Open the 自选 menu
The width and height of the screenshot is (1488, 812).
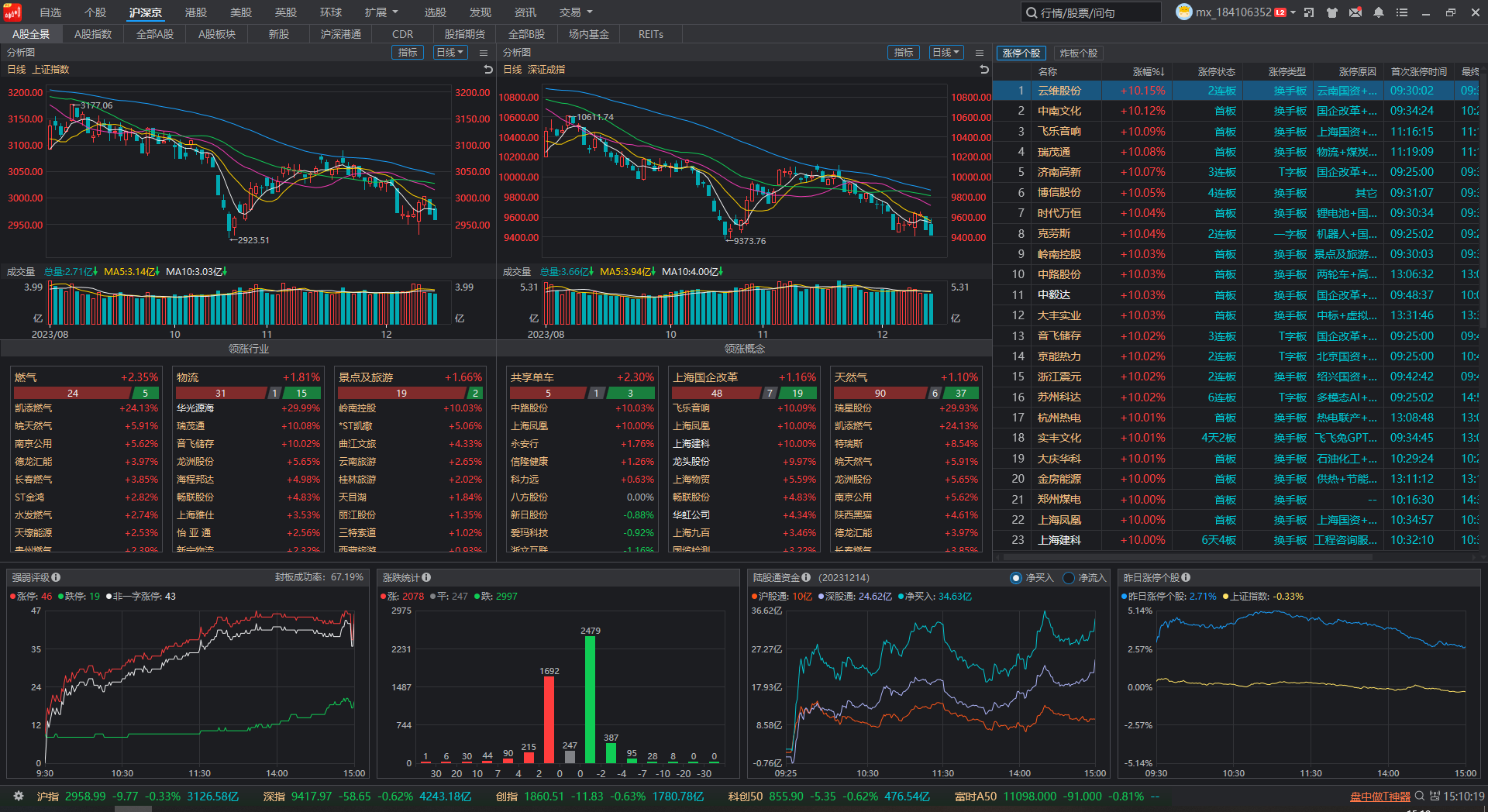pyautogui.click(x=50, y=12)
